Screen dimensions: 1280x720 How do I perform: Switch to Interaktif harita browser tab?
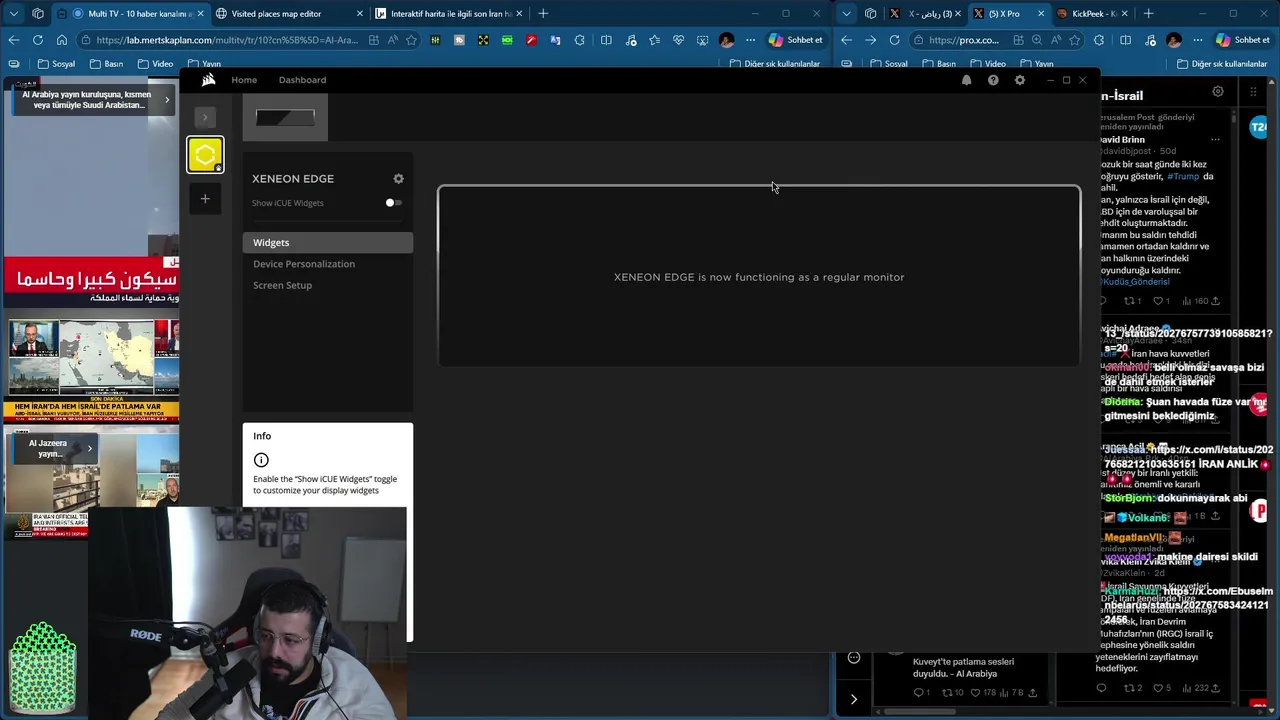[450, 13]
